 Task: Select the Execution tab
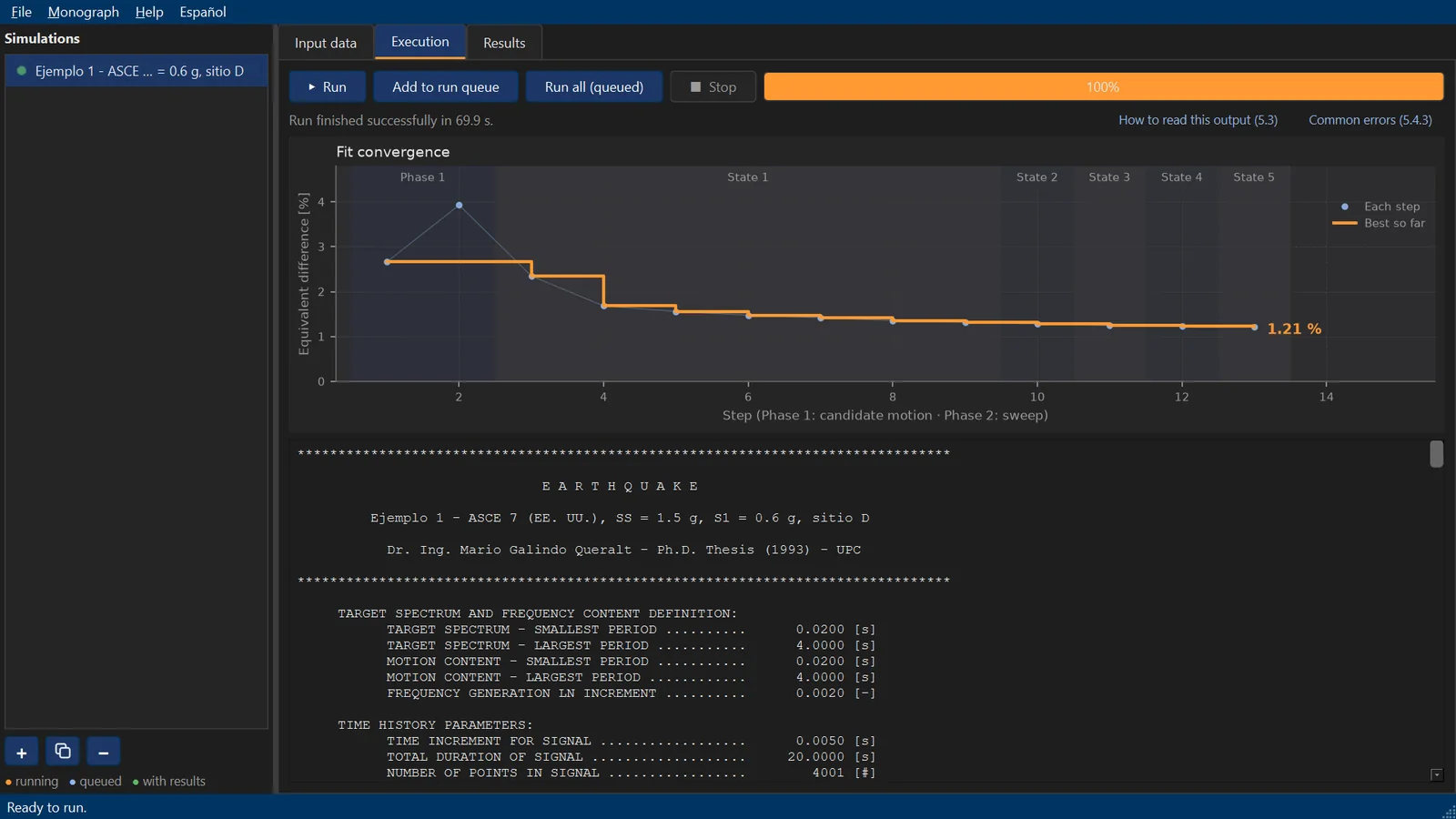[420, 42]
